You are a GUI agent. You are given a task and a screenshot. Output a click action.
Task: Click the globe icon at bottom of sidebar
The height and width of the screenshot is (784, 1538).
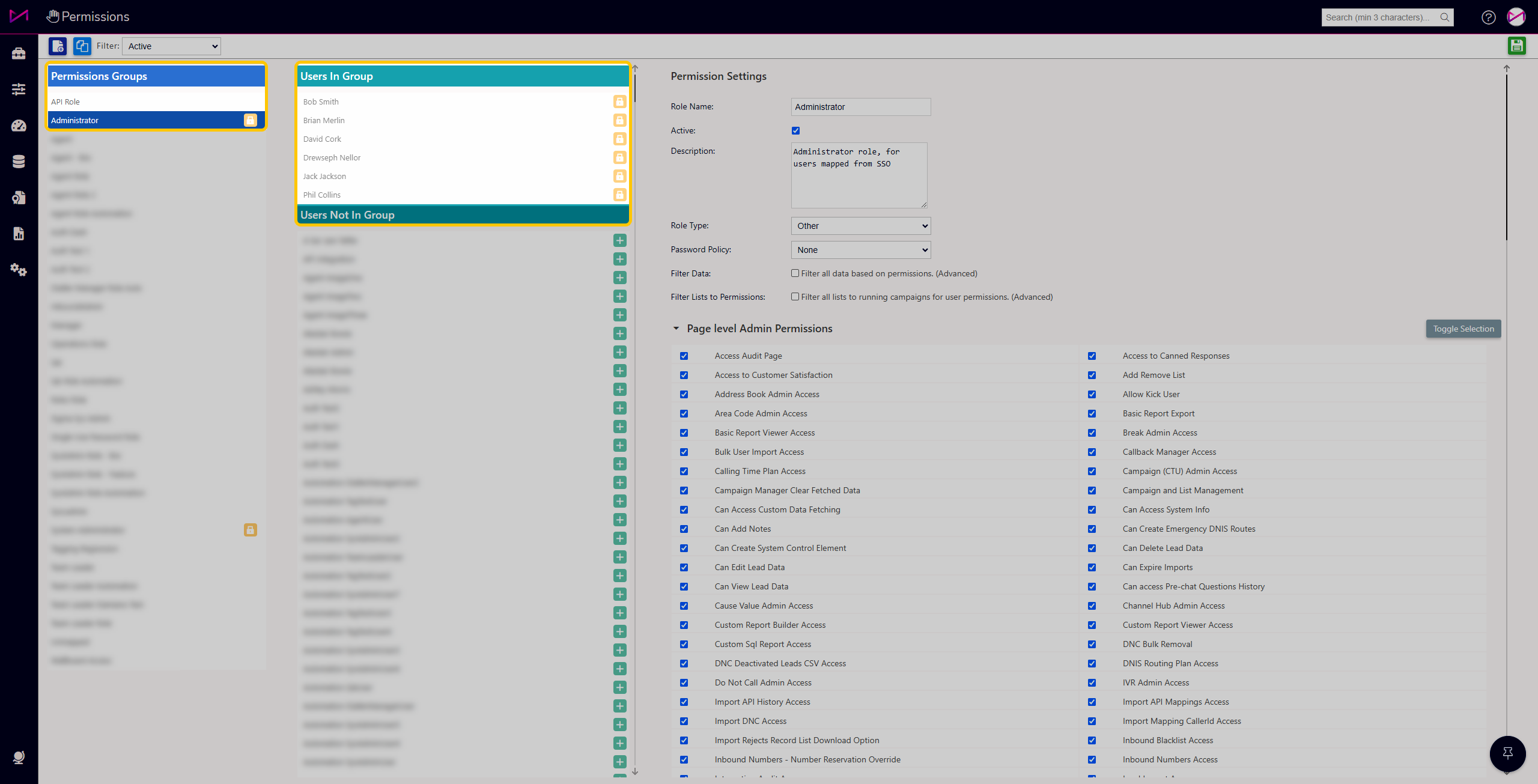[19, 757]
